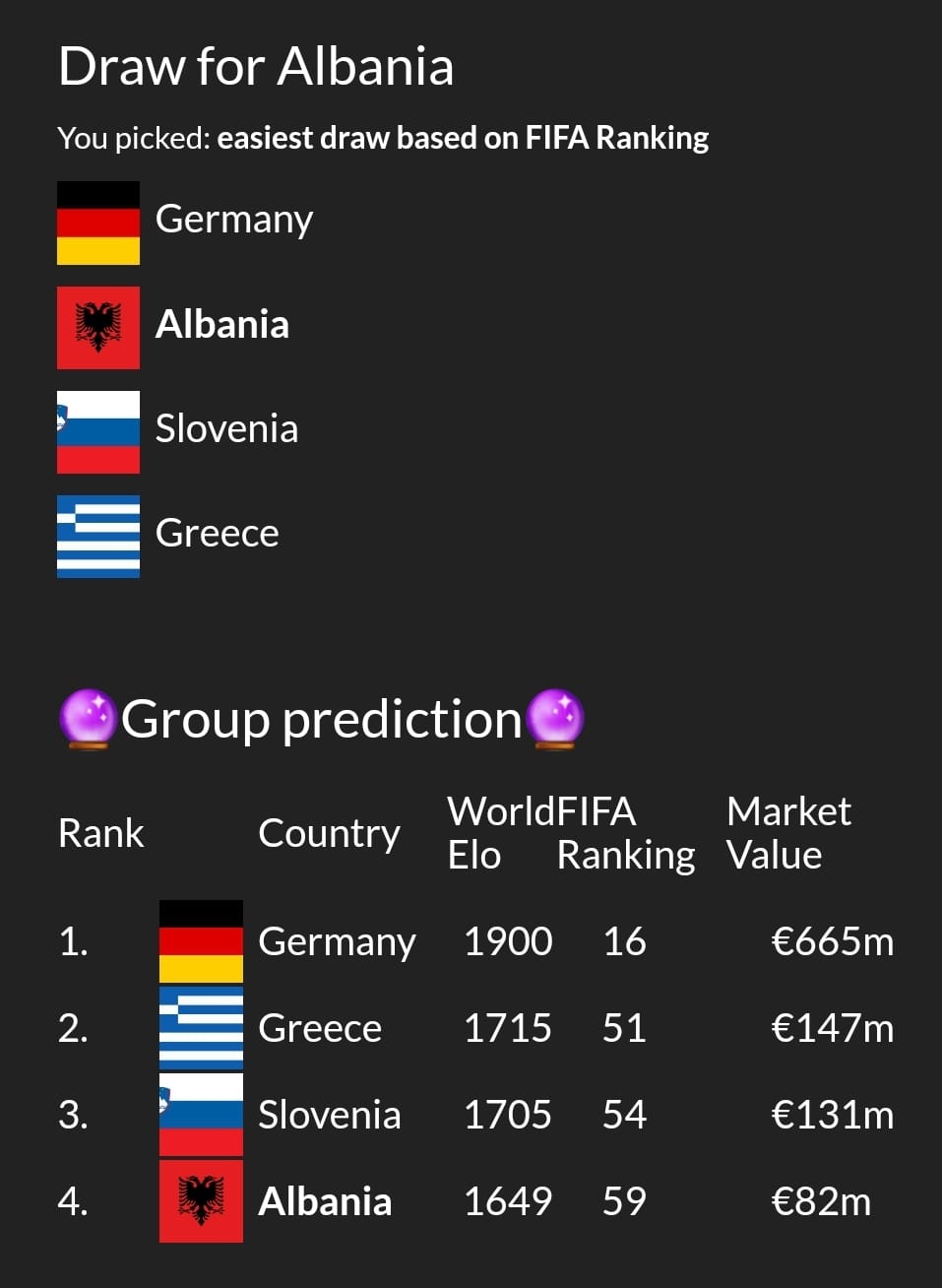Click the Slovenia flag in draw list
Screen dimensions: 942x1288
click(x=98, y=432)
